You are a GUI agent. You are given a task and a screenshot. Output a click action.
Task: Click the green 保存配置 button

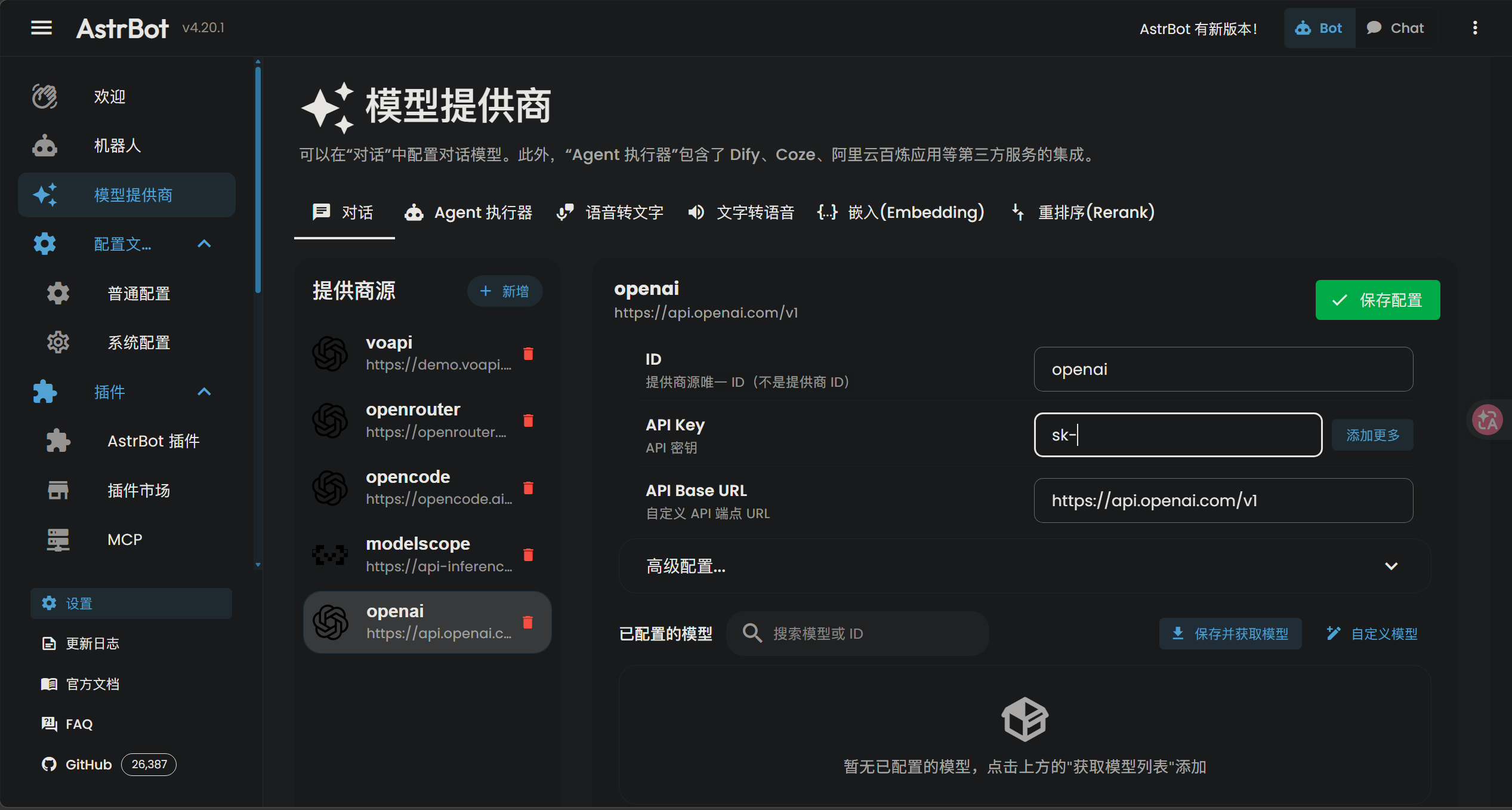coord(1377,300)
